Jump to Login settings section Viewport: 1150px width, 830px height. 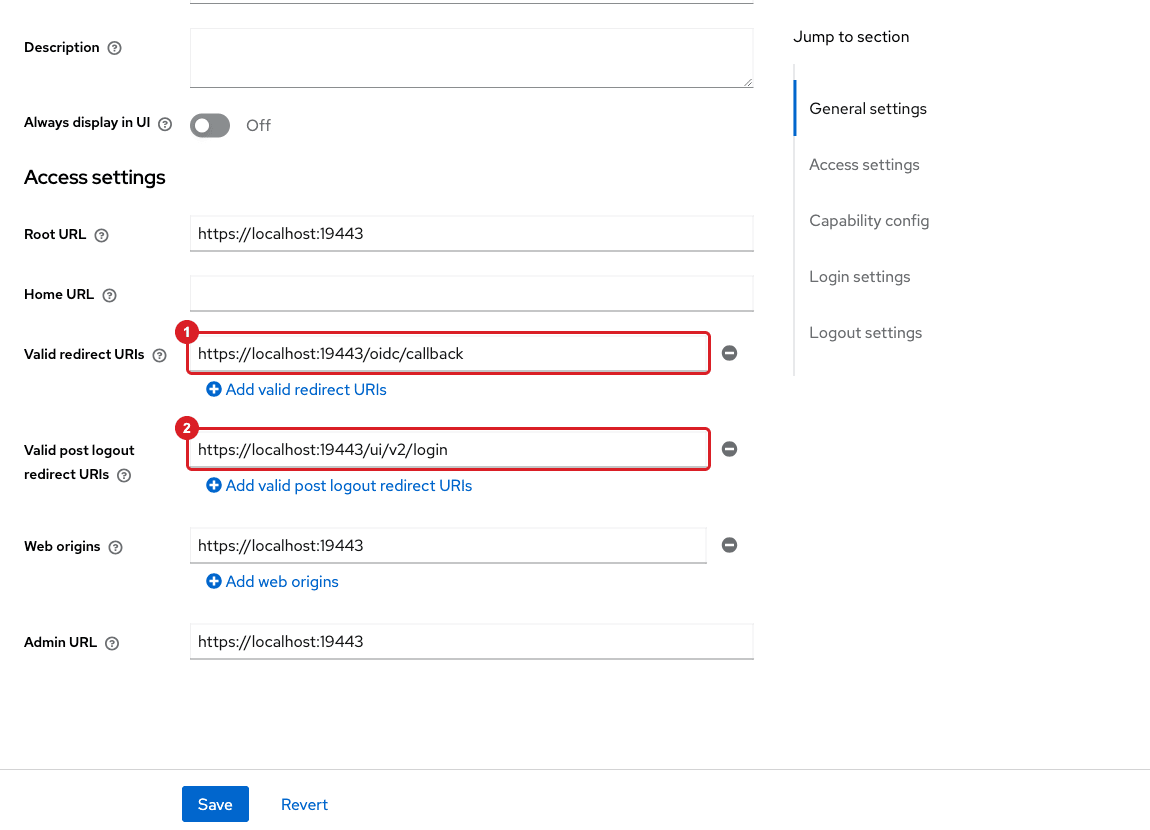[x=860, y=276]
